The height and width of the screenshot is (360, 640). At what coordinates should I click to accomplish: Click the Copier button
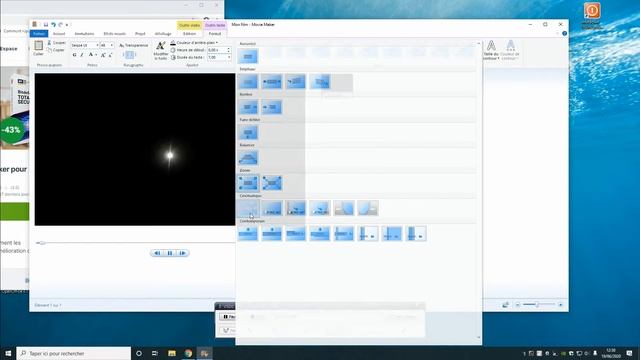[x=56, y=50]
